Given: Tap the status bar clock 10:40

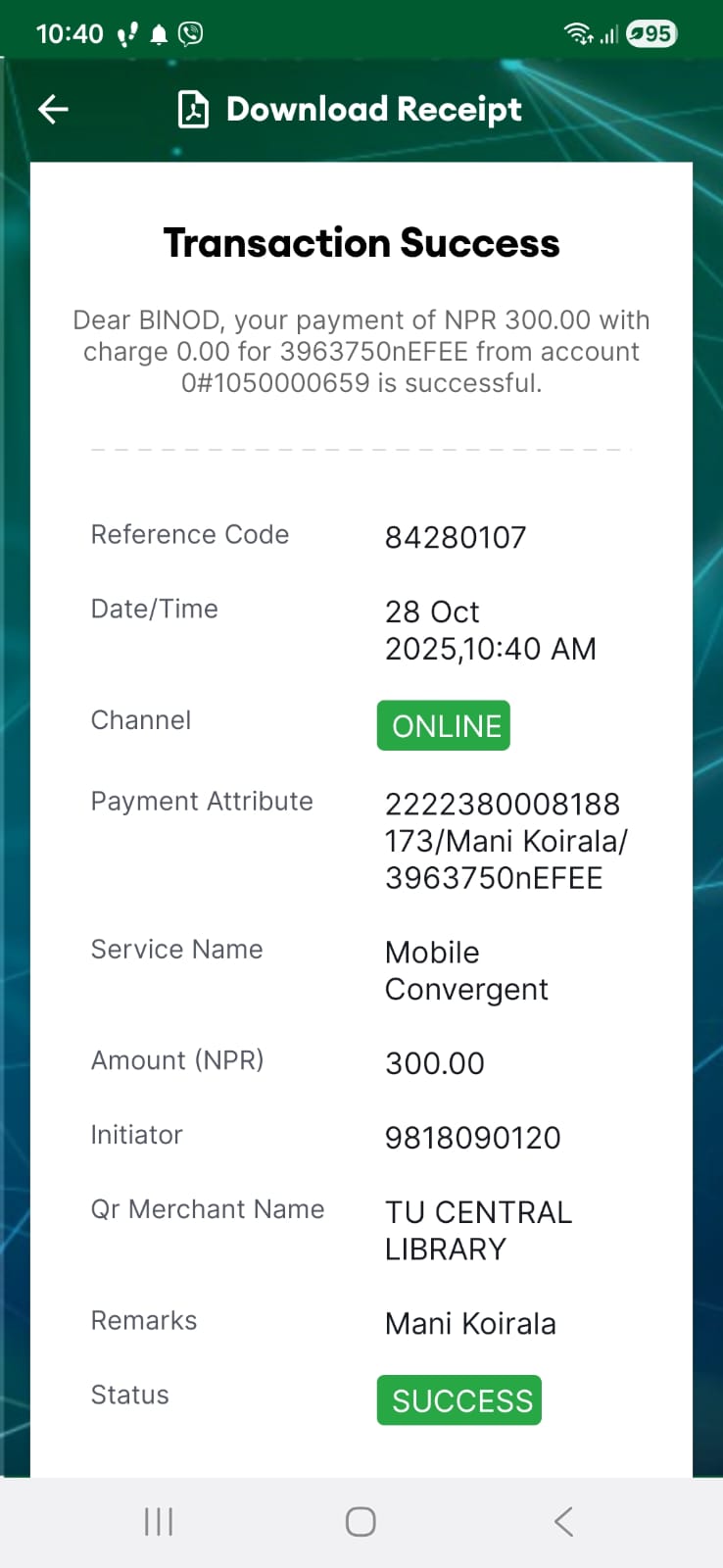Looking at the screenshot, I should coord(70,34).
